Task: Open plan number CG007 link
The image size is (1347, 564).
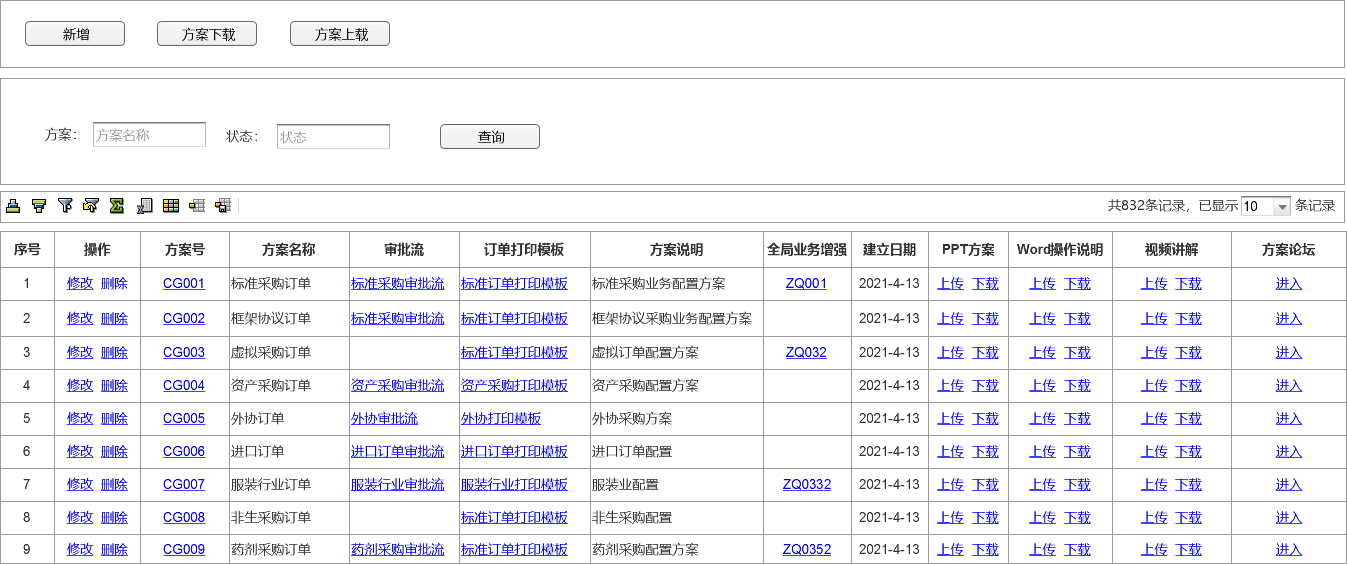Action: (184, 485)
